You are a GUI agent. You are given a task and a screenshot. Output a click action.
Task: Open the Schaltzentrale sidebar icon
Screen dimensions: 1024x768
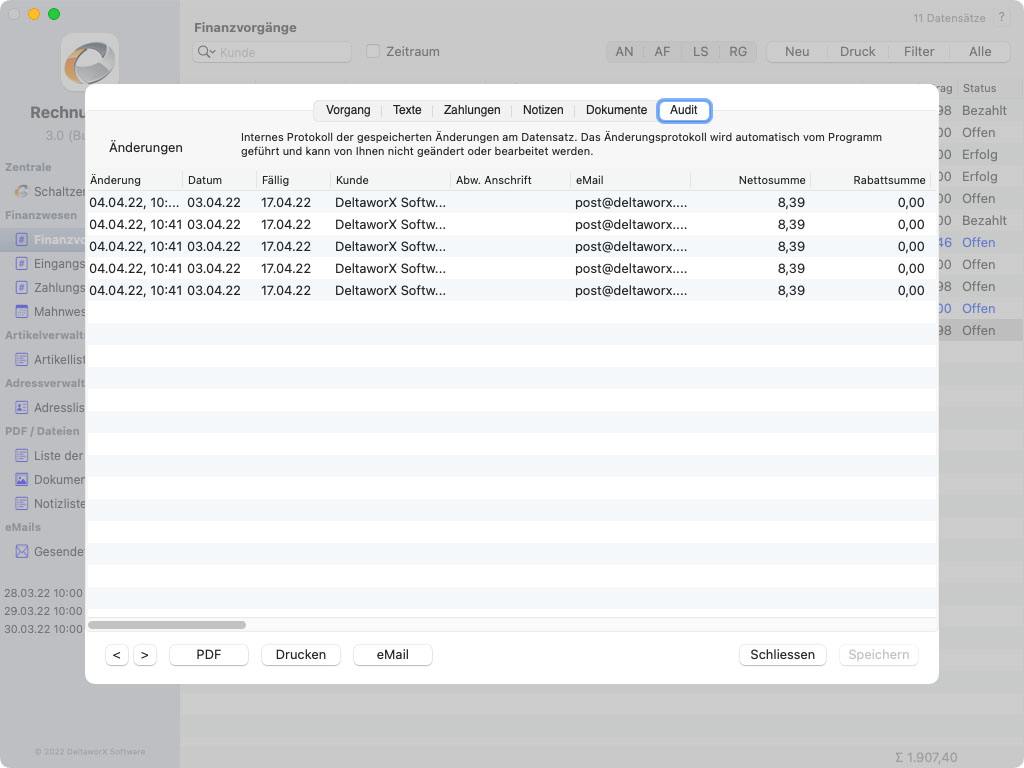pos(21,191)
